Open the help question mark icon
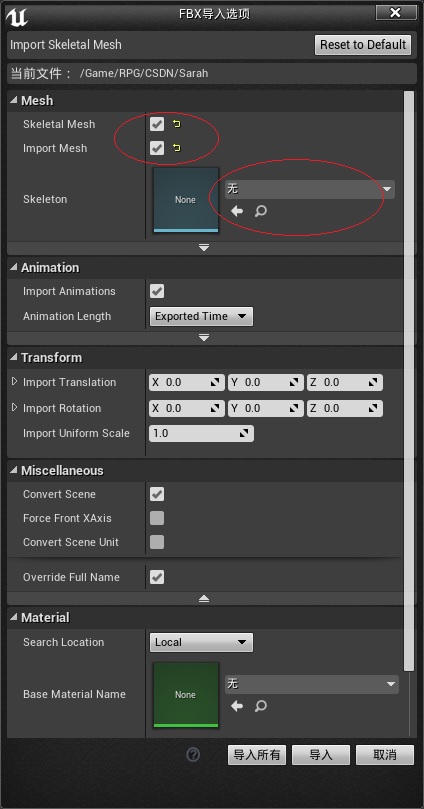Screen dimensions: 424x809 point(193,754)
